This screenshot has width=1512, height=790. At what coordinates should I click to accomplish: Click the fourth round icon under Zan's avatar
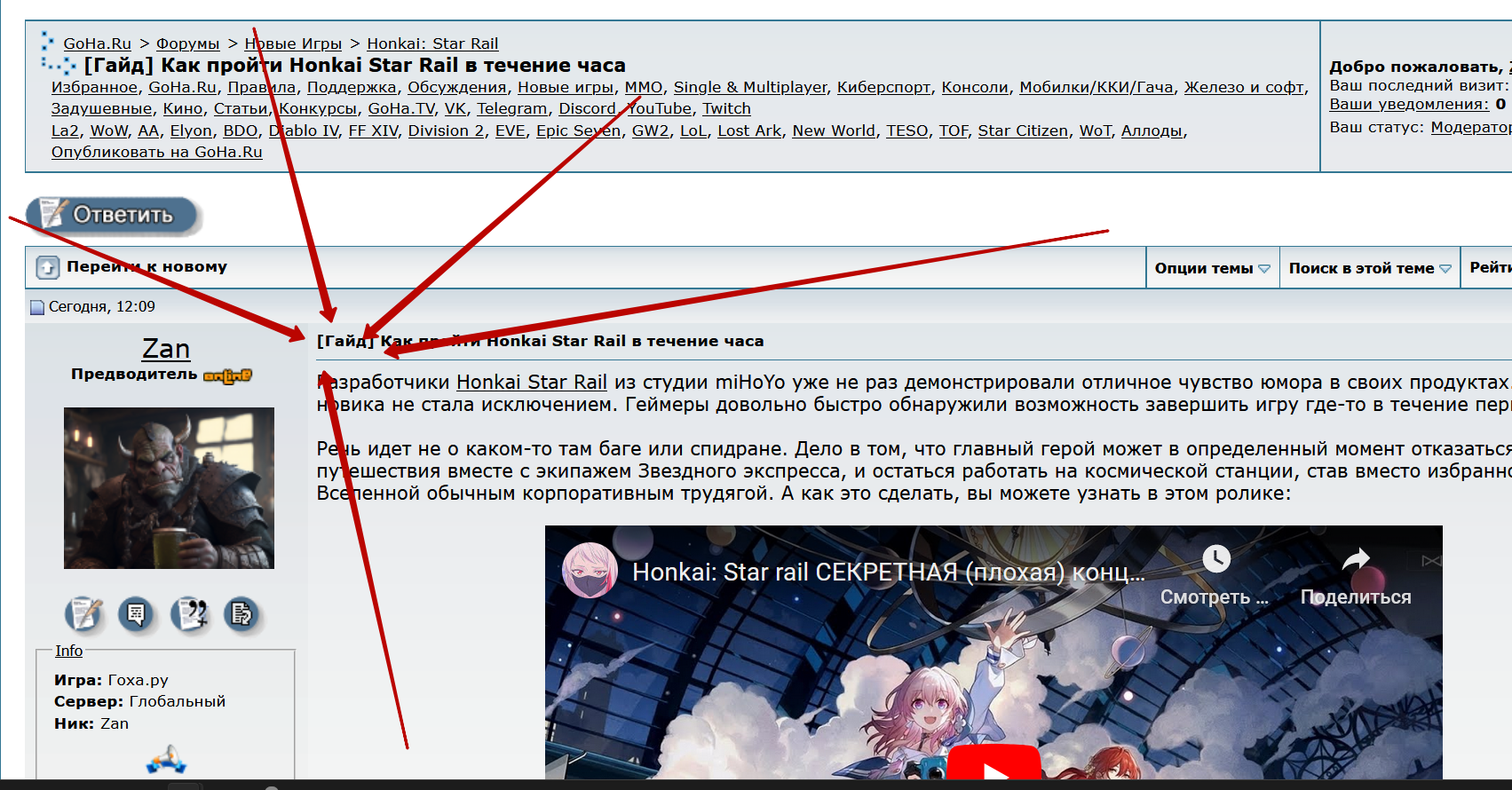click(241, 613)
